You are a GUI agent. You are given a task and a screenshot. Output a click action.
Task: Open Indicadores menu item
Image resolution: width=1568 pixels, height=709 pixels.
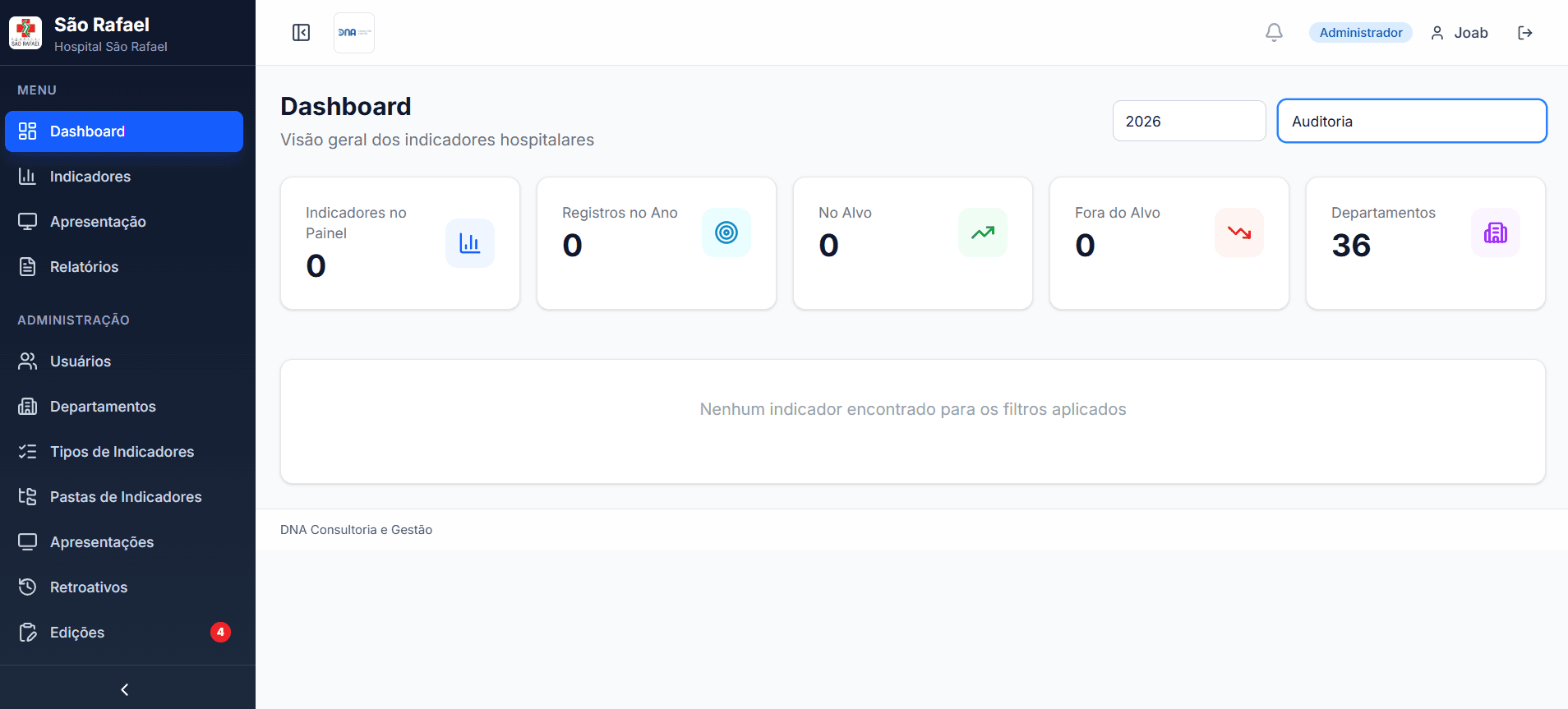(124, 177)
